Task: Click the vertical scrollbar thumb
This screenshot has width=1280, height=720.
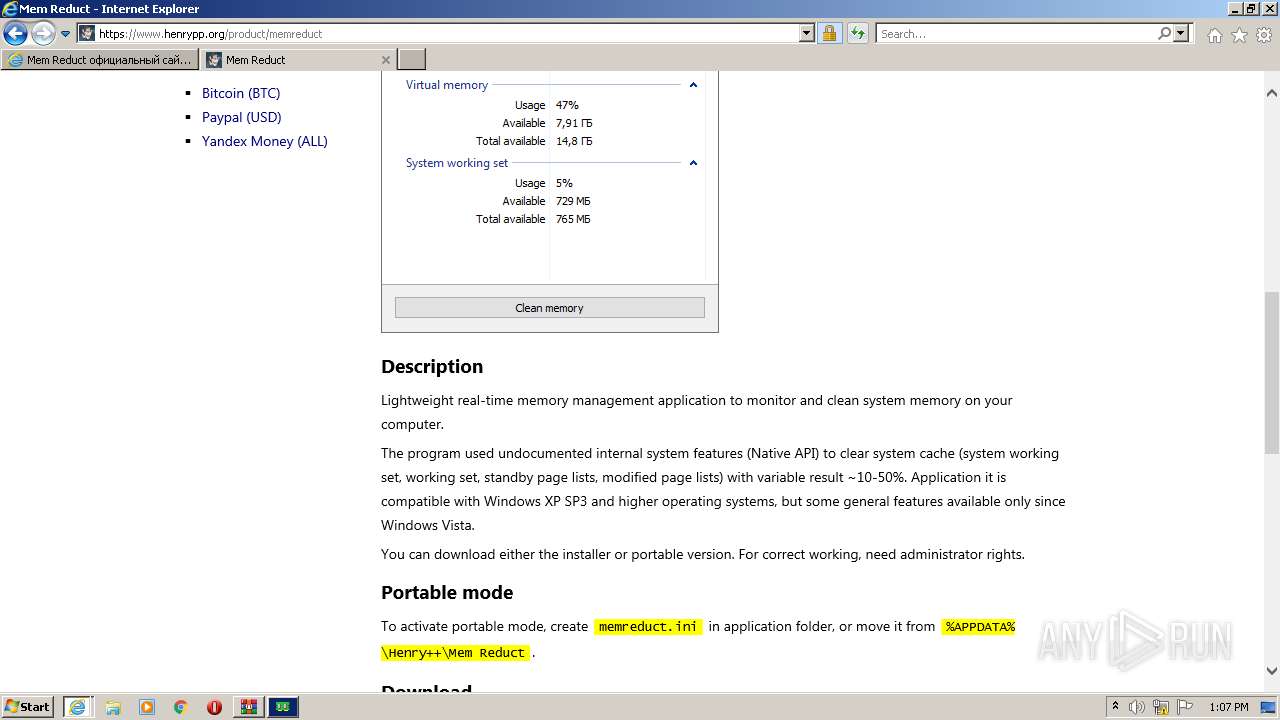Action: point(1272,372)
